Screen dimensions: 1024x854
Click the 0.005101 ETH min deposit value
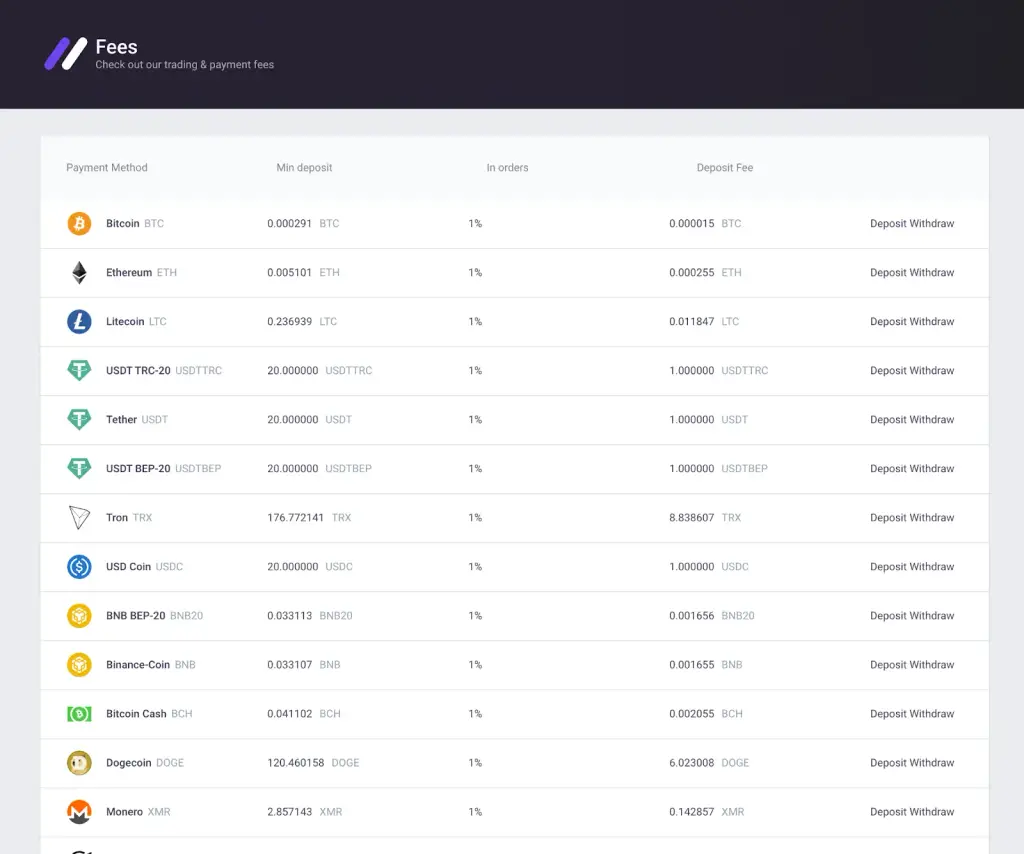point(303,272)
